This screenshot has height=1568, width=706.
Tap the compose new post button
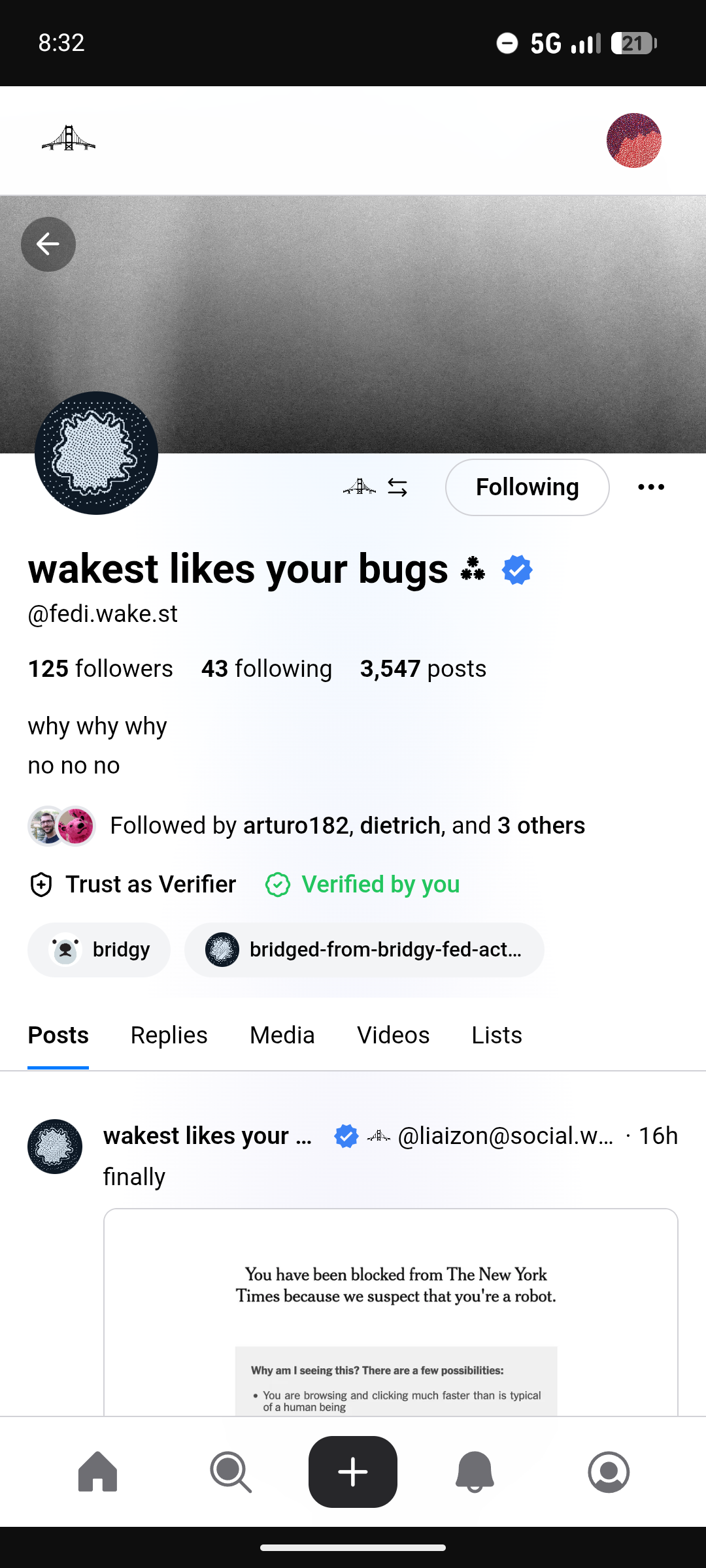coord(353,1472)
